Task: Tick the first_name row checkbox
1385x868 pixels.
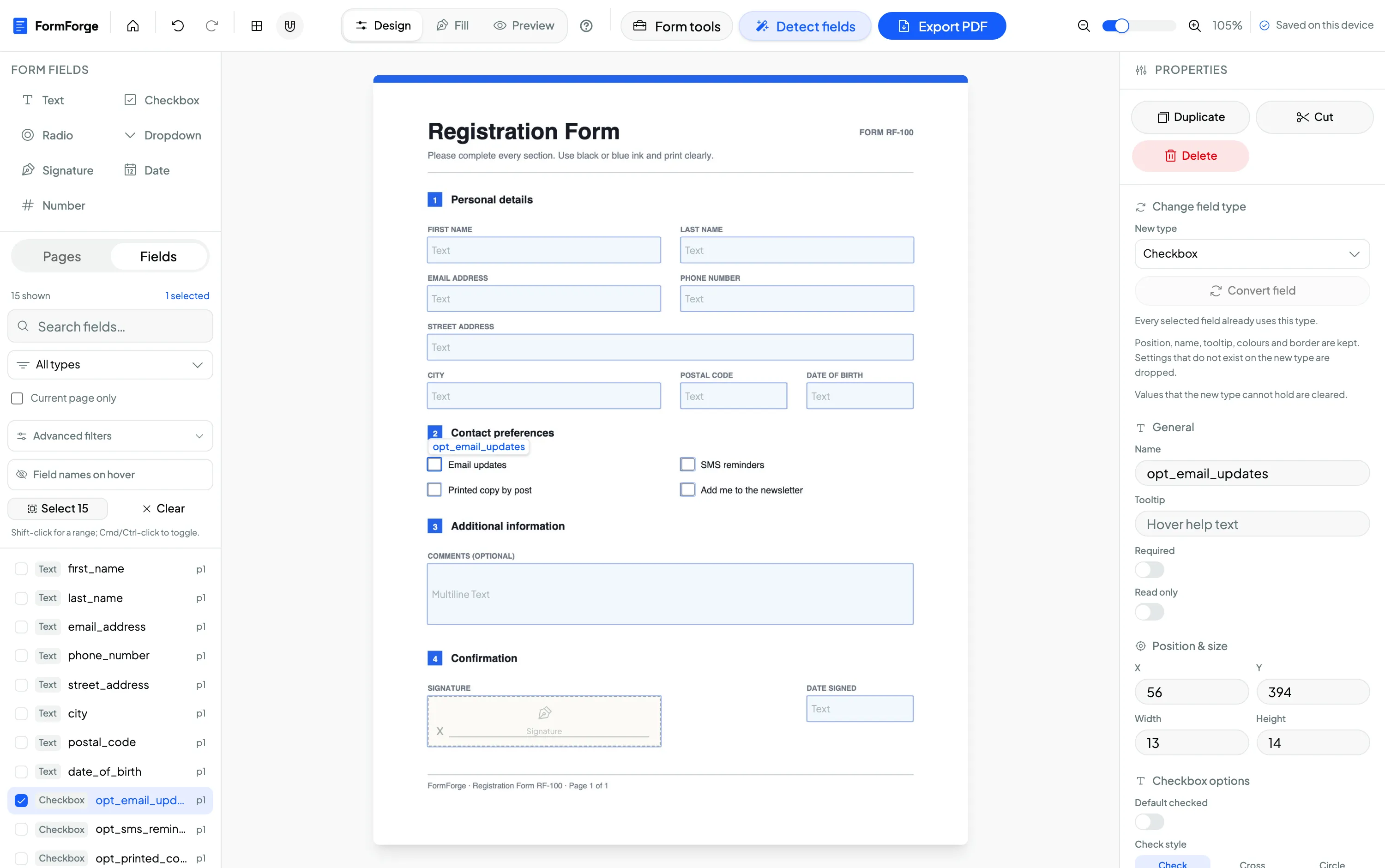Action: [21, 569]
